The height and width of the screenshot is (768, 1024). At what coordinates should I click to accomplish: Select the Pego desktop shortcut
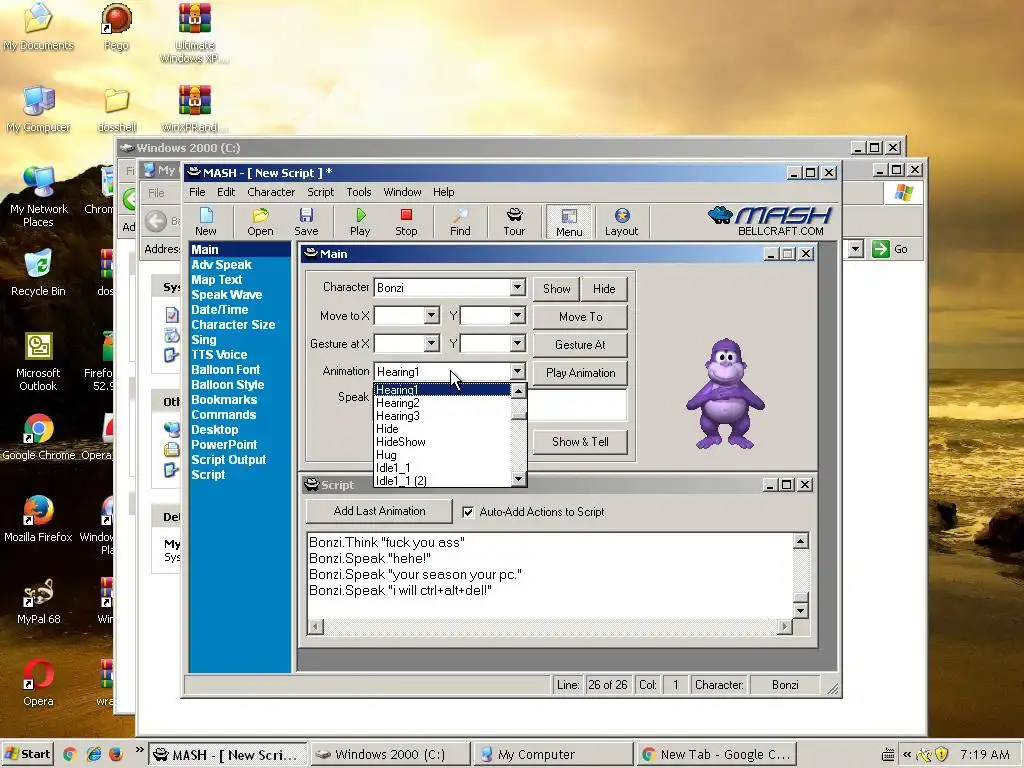116,27
